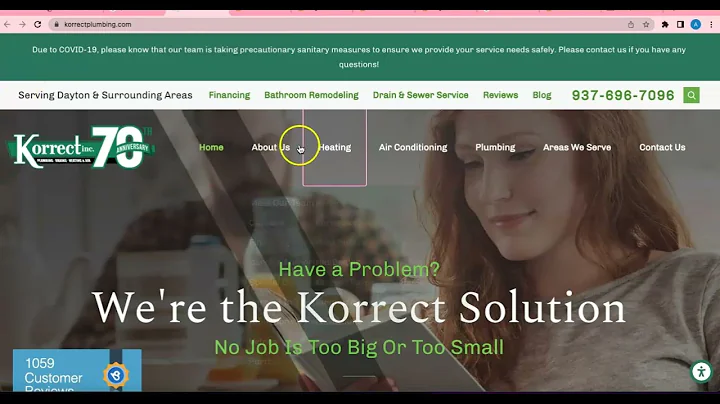720x404 pixels.
Task: Open Drain & Sewer Service link
Action: click(421, 95)
